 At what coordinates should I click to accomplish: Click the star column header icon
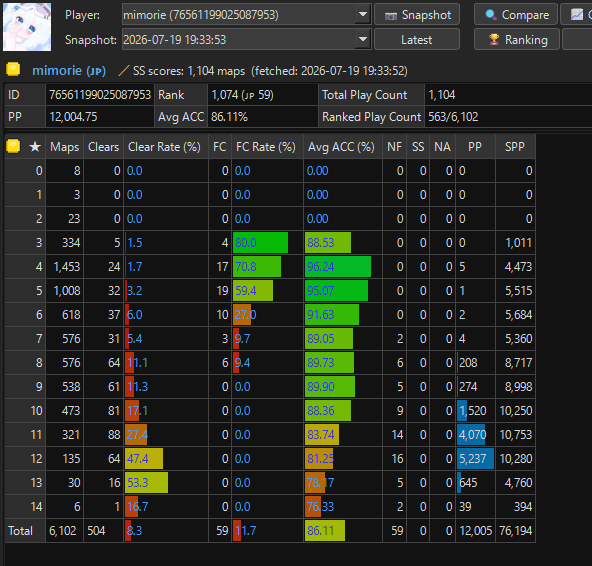coord(35,147)
